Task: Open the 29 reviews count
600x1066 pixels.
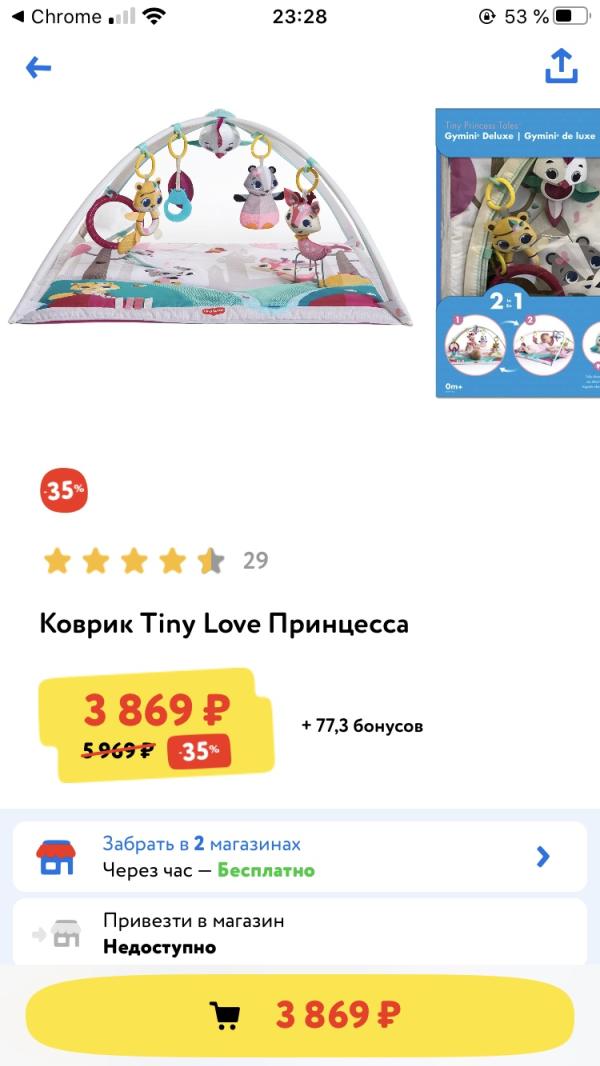Action: coord(255,561)
